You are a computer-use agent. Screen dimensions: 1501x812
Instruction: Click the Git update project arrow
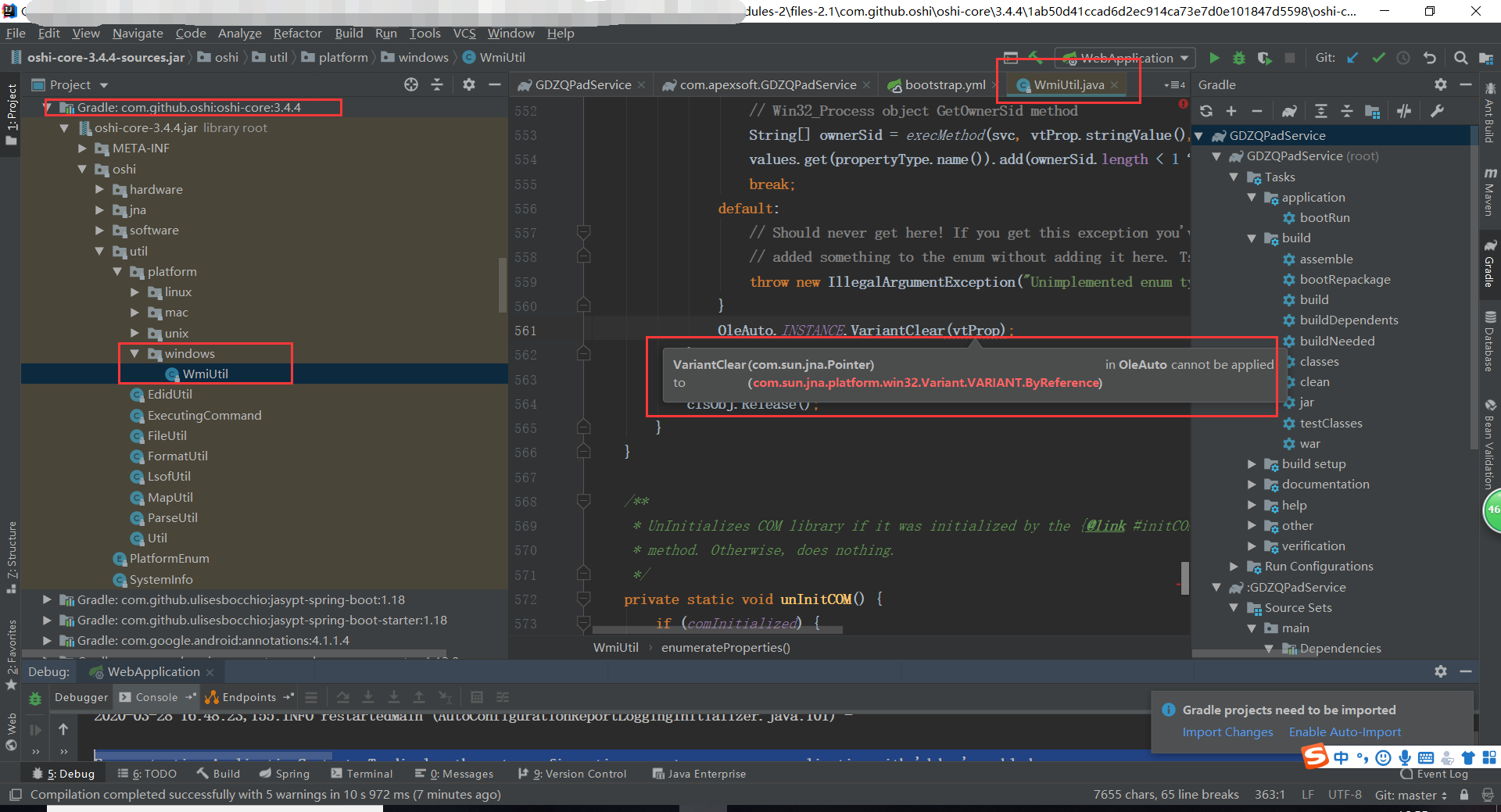(x=1353, y=58)
